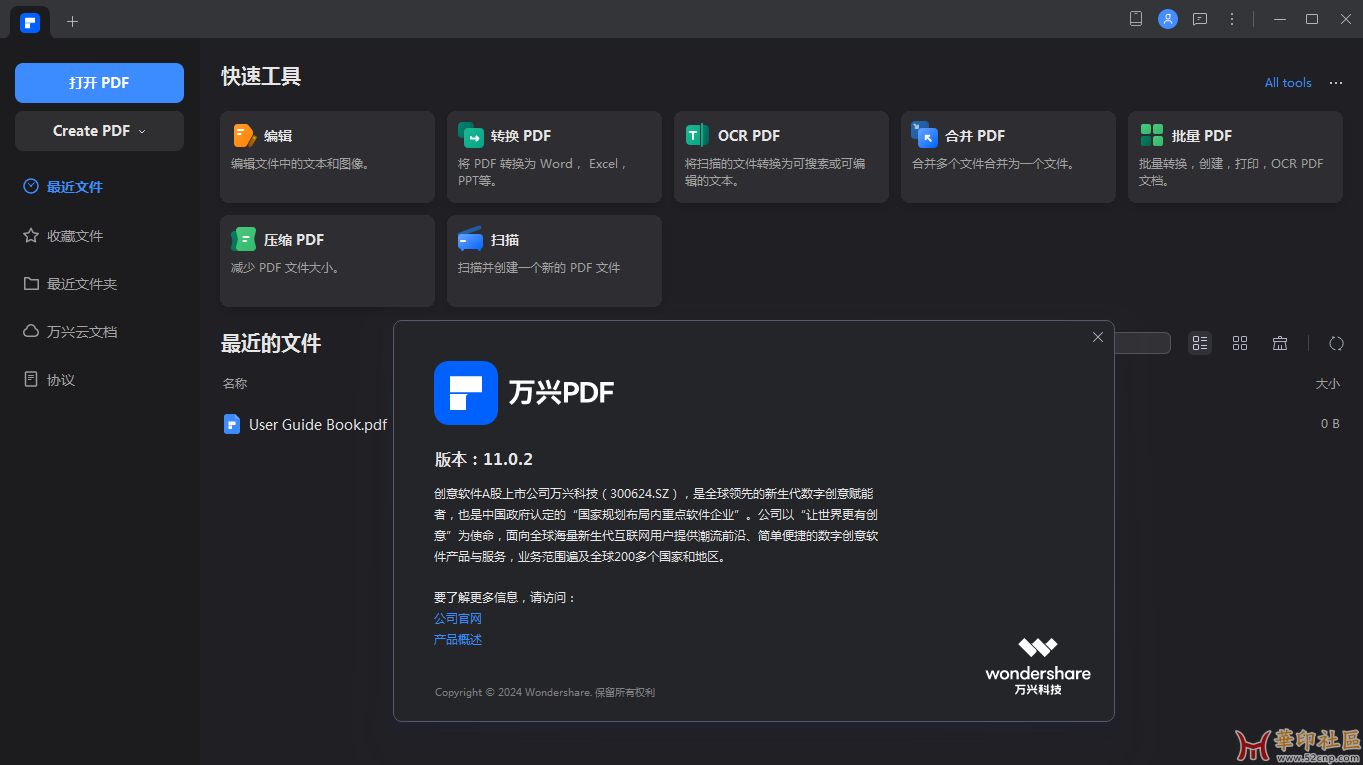This screenshot has height=765, width=1363.
Task: Click the clock icon beside 最近文件
Action: (31, 187)
